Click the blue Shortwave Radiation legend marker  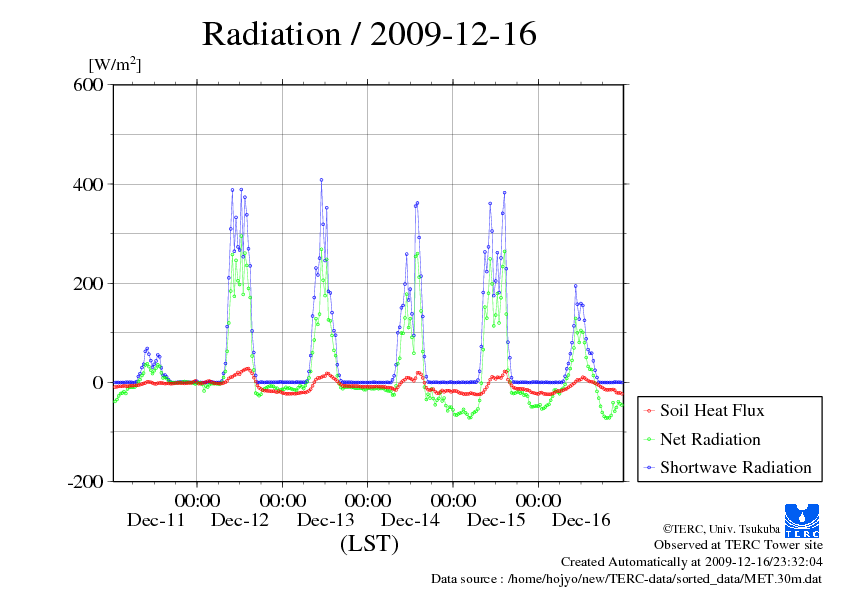coord(649,467)
